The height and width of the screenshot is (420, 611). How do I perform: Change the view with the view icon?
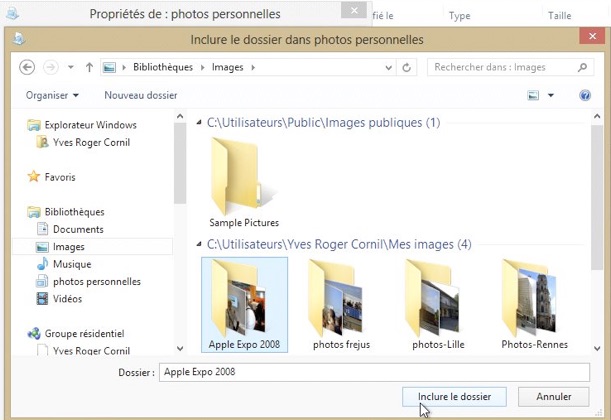pos(533,95)
